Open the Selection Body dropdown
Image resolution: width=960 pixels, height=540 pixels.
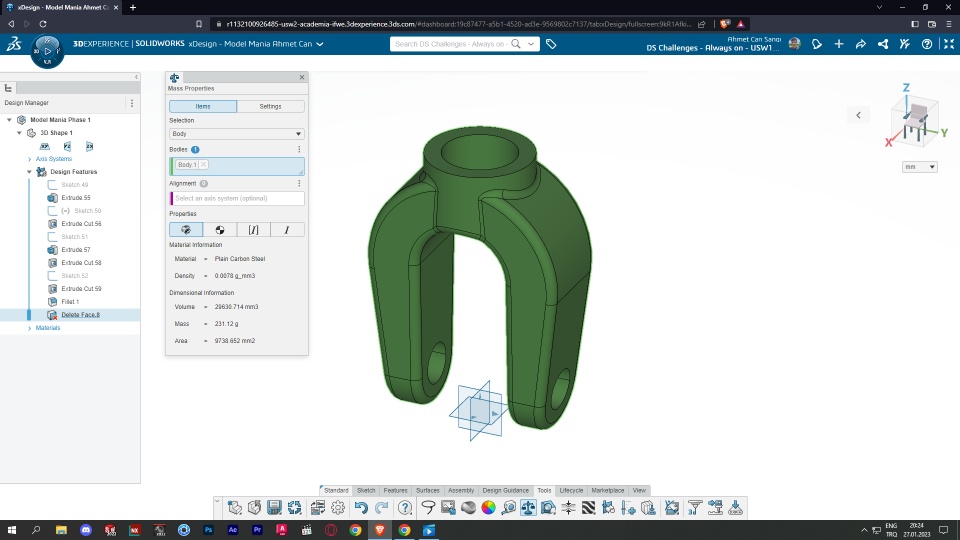click(236, 133)
